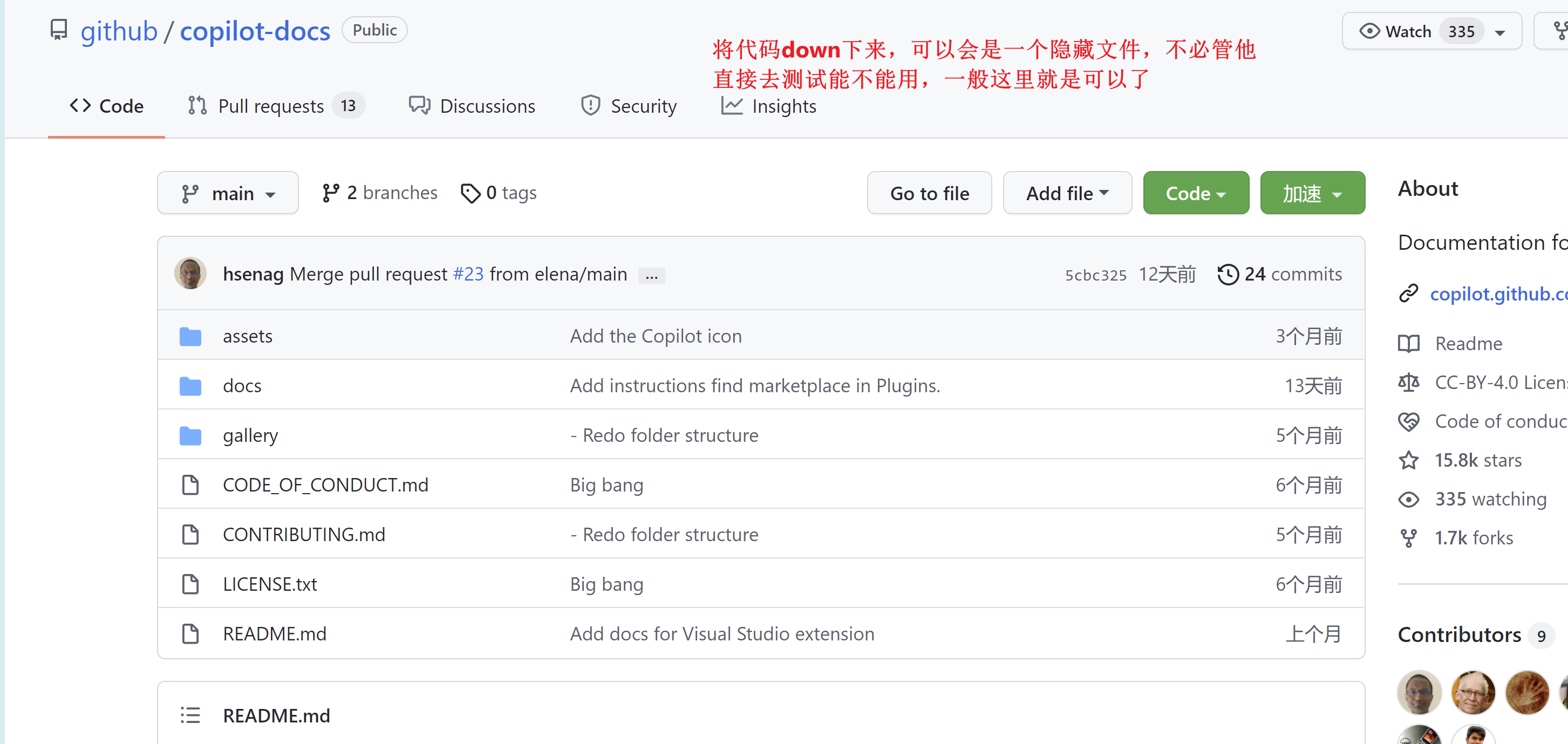This screenshot has width=1568, height=744.
Task: Click the star icon beside 15.8k stars
Action: pos(1408,460)
